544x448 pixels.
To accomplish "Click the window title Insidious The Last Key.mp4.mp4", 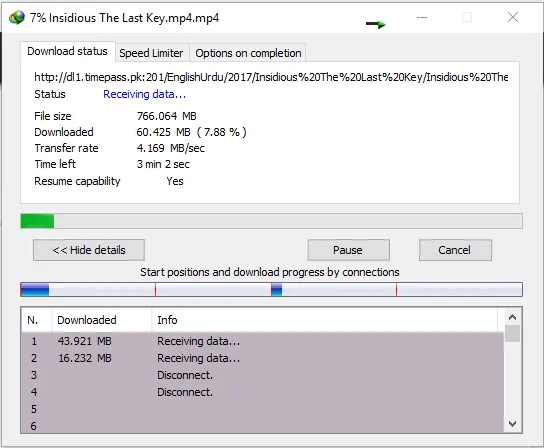I will [134, 18].
